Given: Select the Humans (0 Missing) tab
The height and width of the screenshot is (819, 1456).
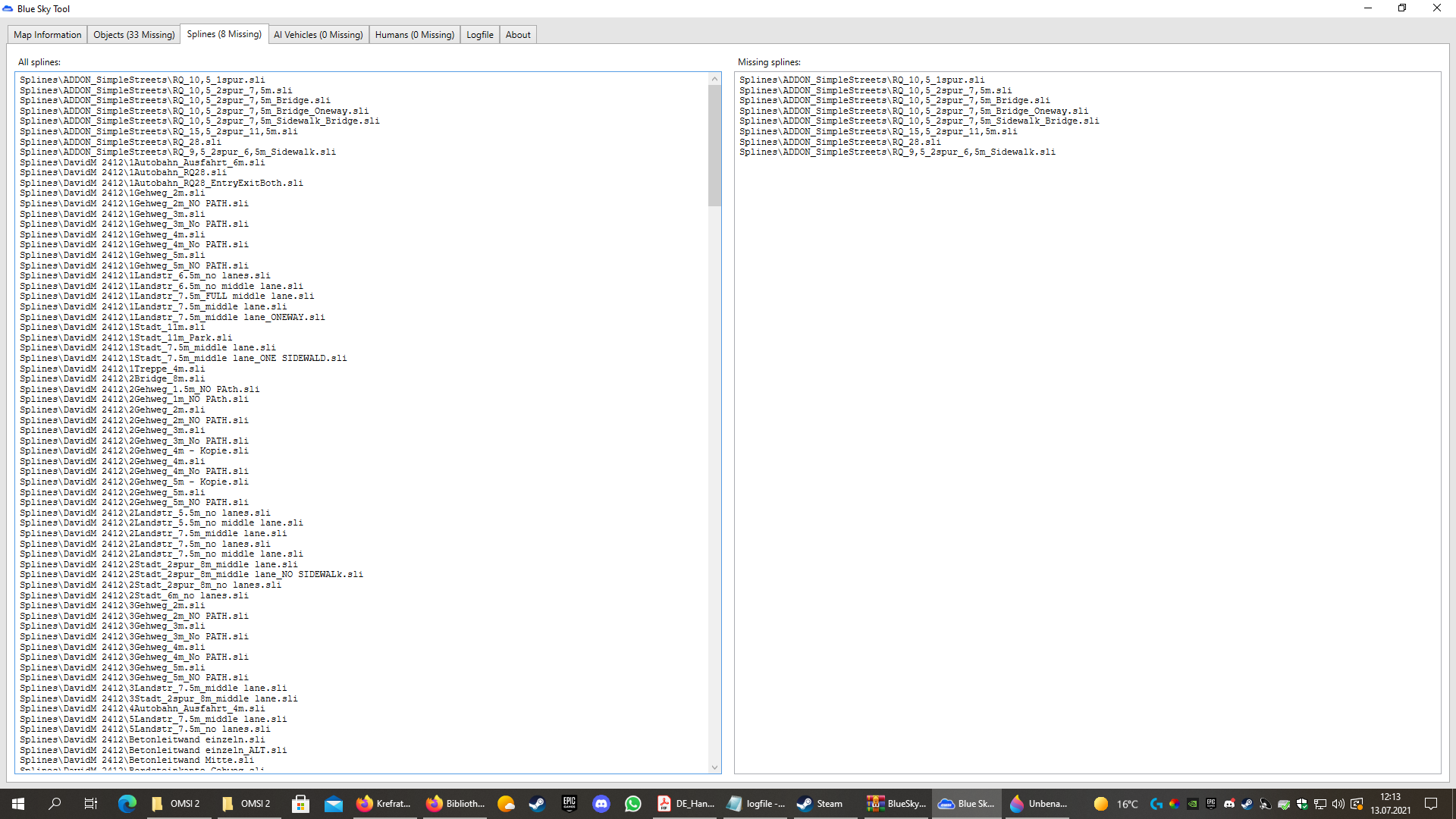Looking at the screenshot, I should (414, 35).
